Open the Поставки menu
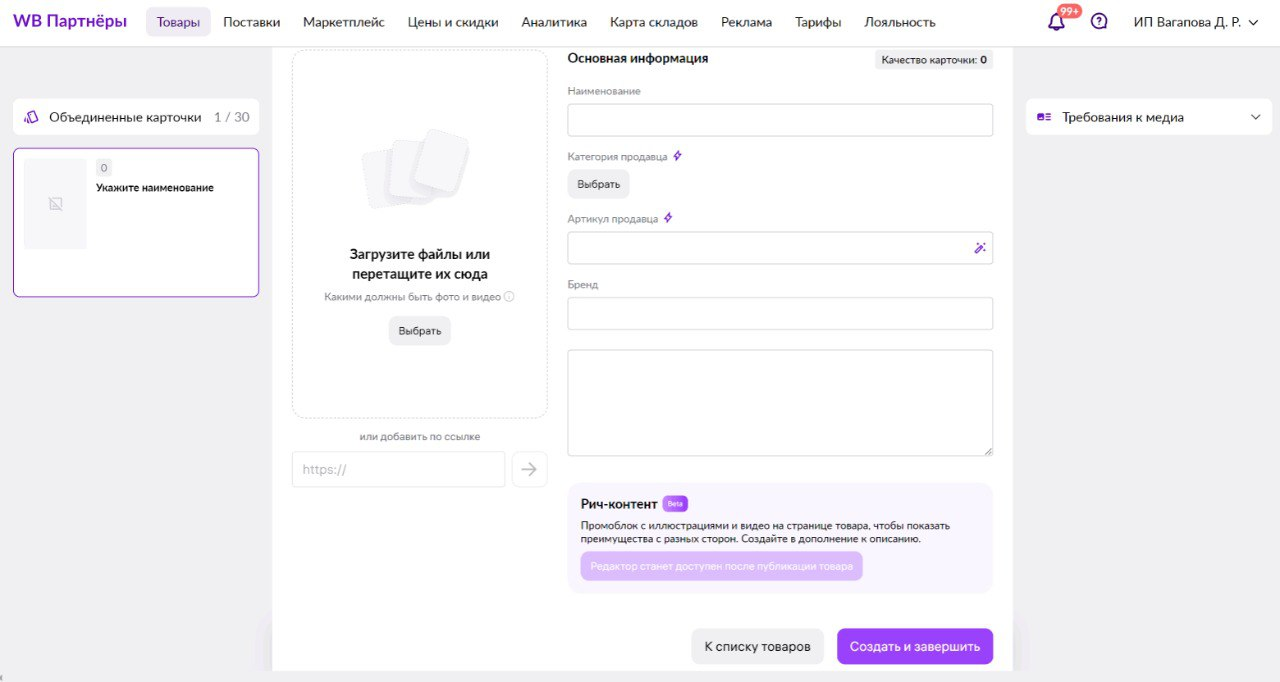This screenshot has width=1280, height=682. pyautogui.click(x=251, y=22)
